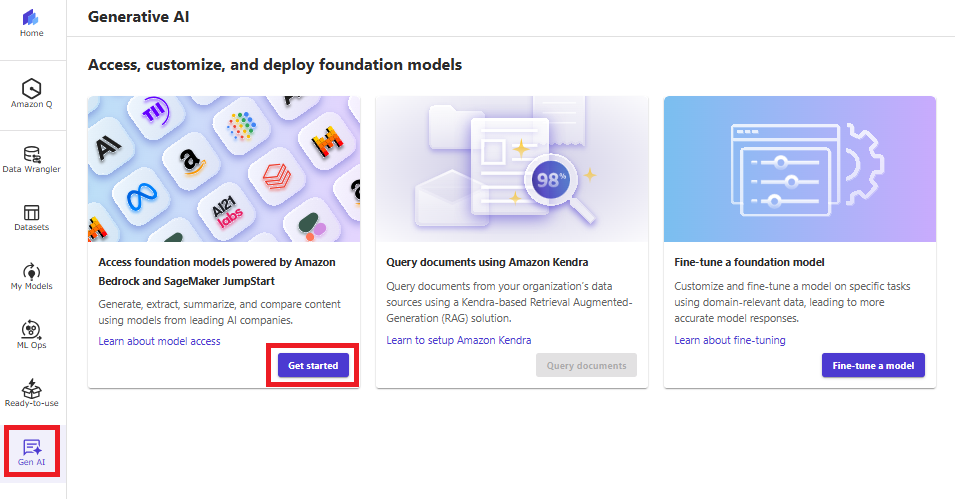Open Amazon Q in the sidebar

coord(32,94)
